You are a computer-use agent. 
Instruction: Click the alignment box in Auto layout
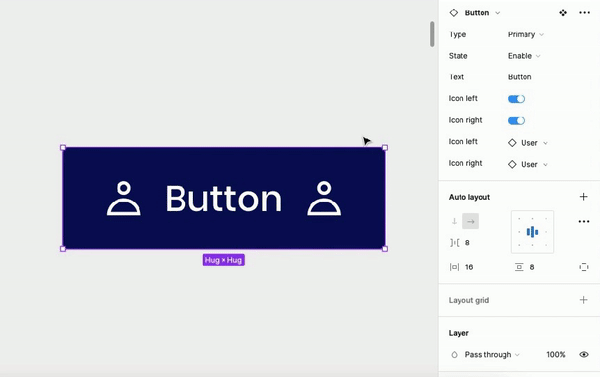pos(532,232)
